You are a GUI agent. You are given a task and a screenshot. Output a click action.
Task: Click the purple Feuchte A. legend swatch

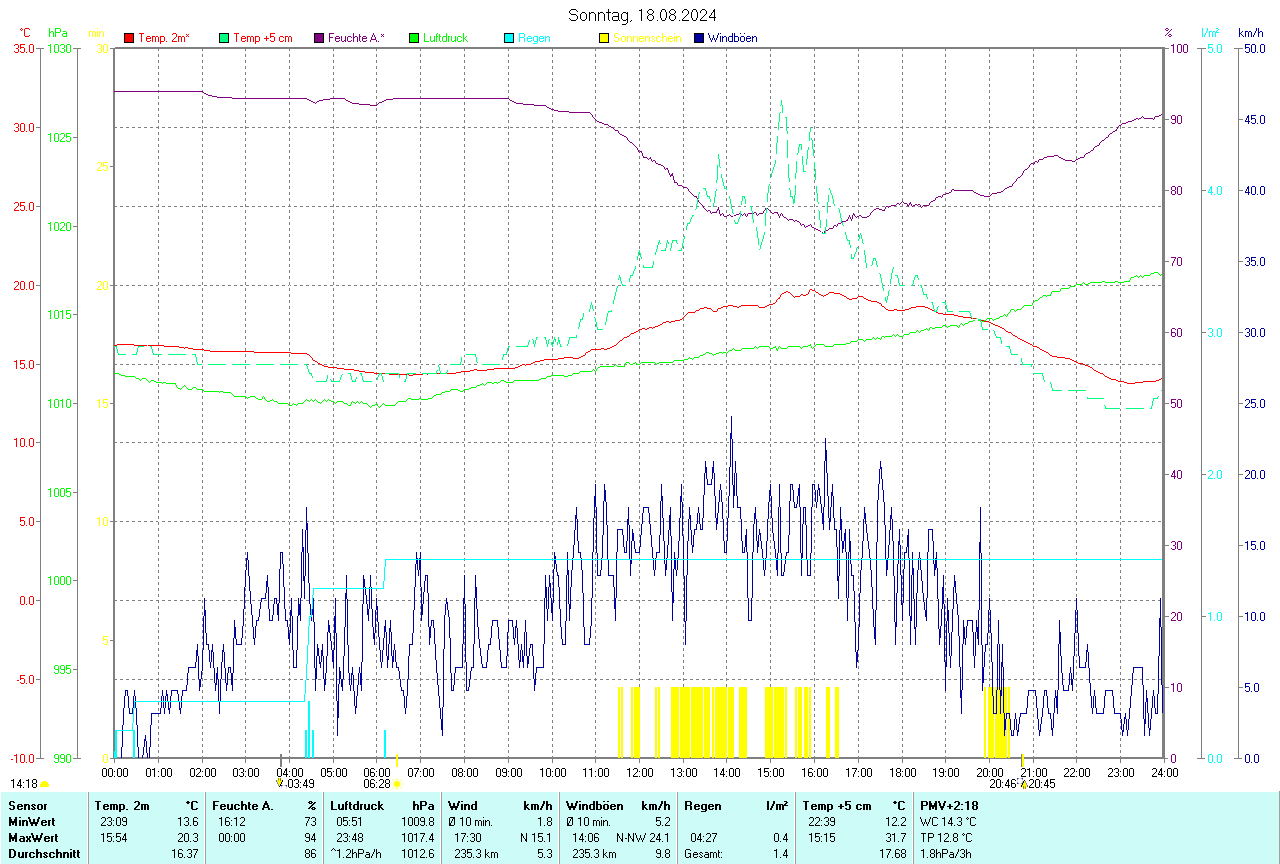319,38
